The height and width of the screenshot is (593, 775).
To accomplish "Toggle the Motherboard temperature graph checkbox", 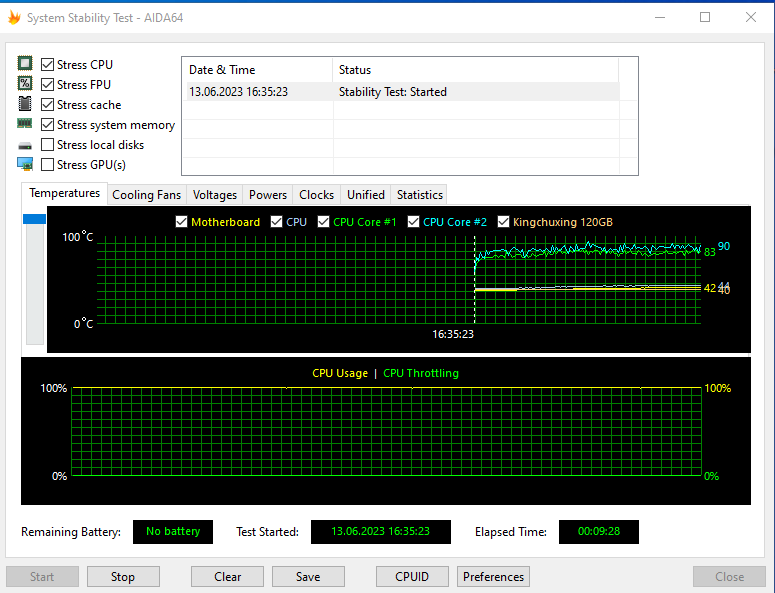I will click(181, 222).
